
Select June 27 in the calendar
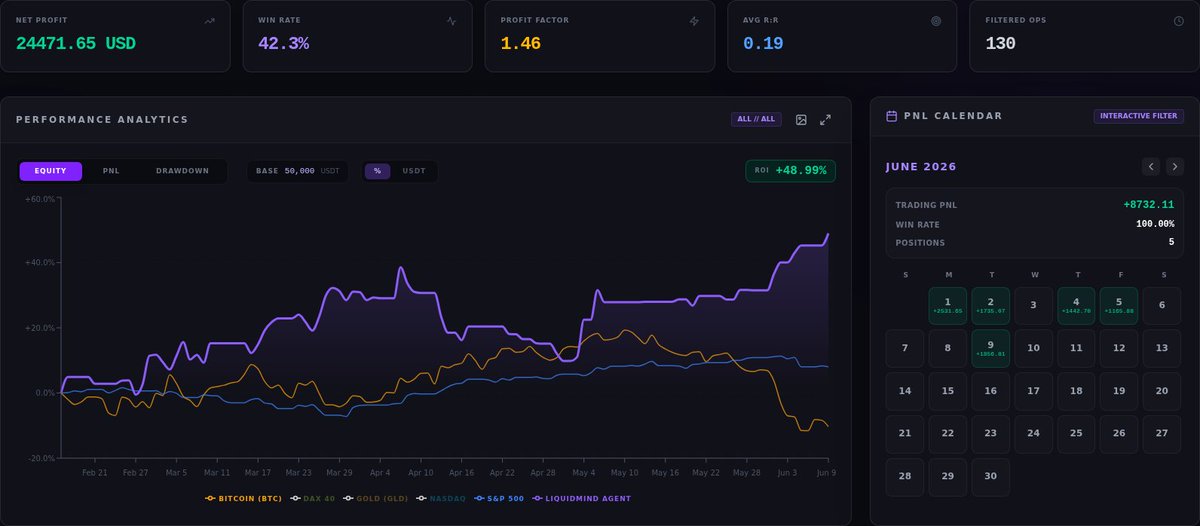[1162, 433]
